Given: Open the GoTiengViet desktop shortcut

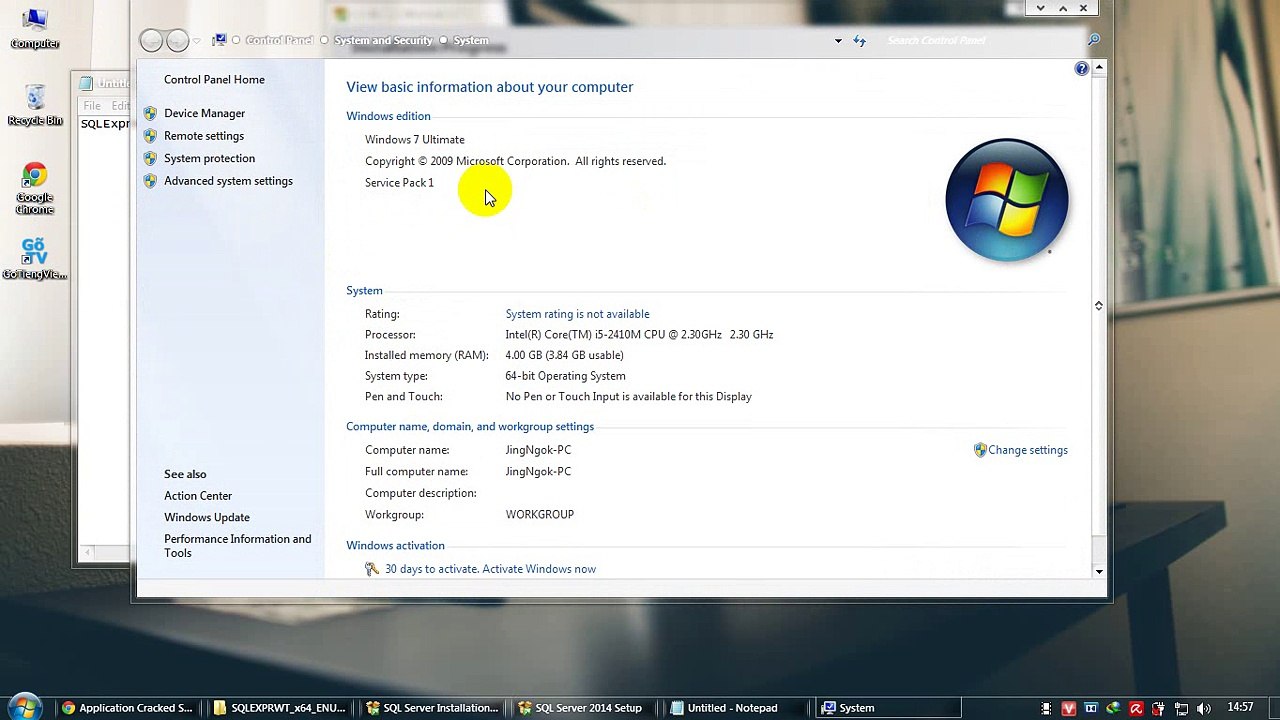Looking at the screenshot, I should coord(35,259).
